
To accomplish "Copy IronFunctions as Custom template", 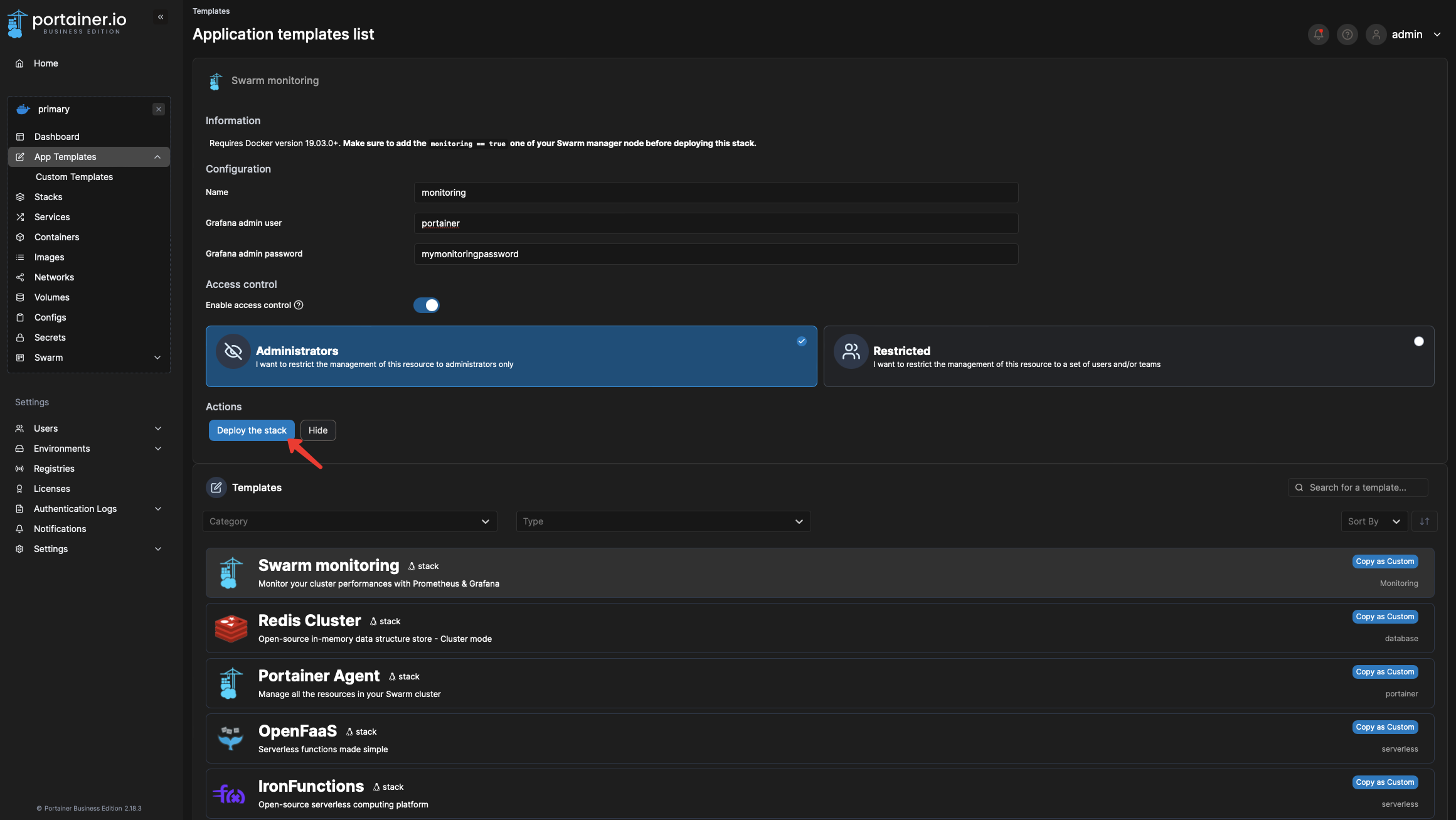I will pyautogui.click(x=1385, y=782).
